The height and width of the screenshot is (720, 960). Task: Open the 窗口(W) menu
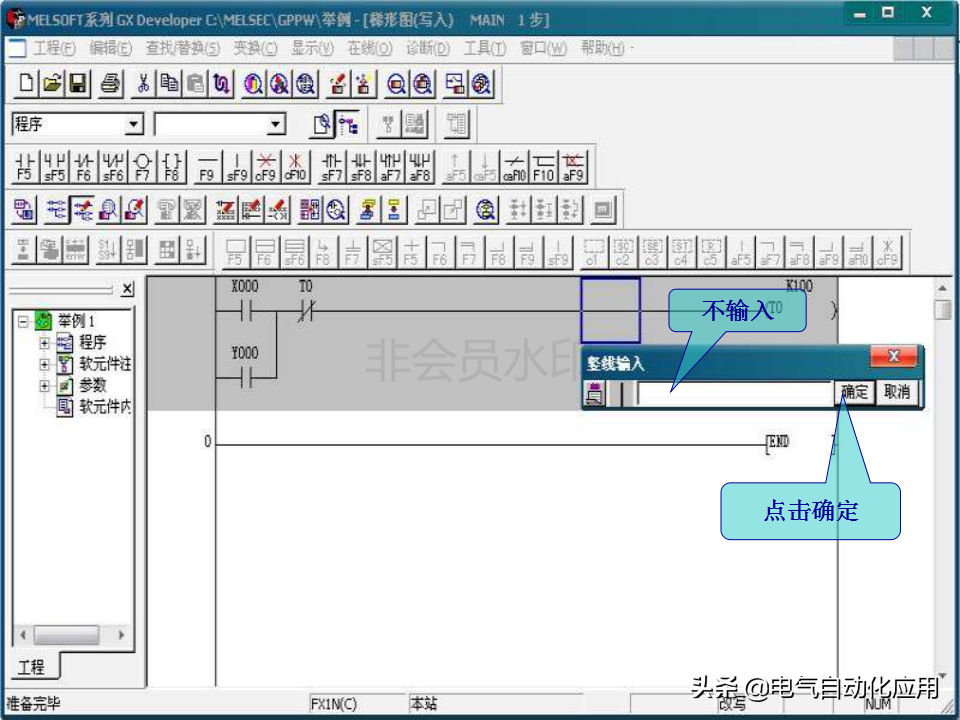543,48
